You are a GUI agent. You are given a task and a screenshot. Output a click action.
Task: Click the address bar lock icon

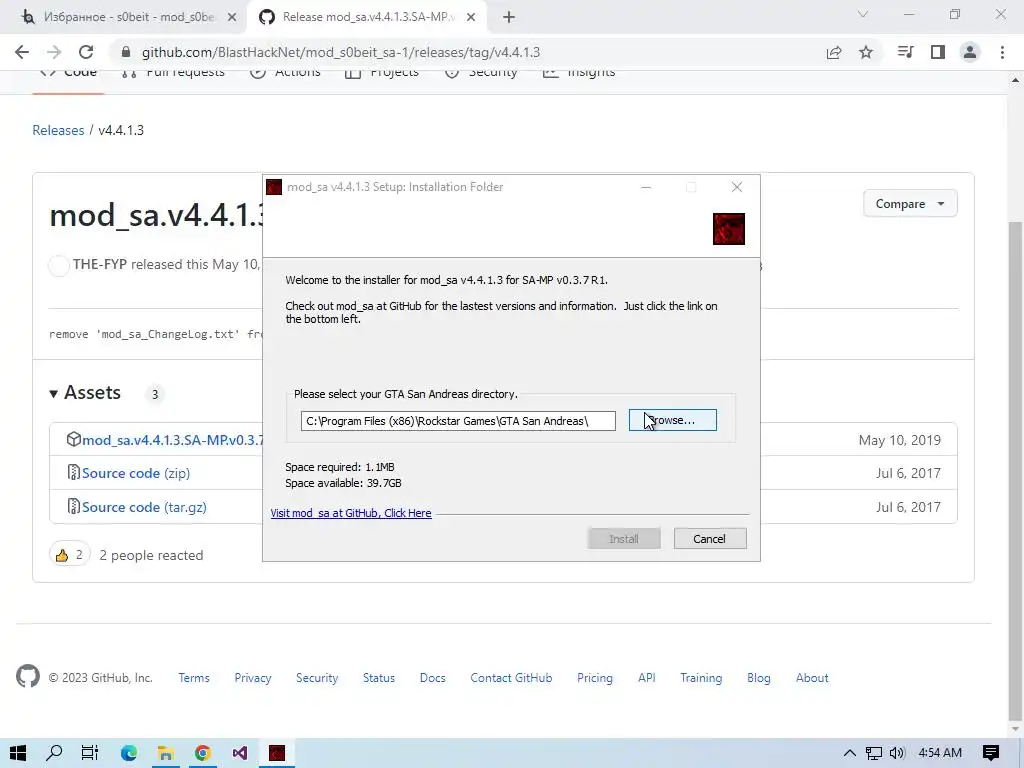pos(127,52)
